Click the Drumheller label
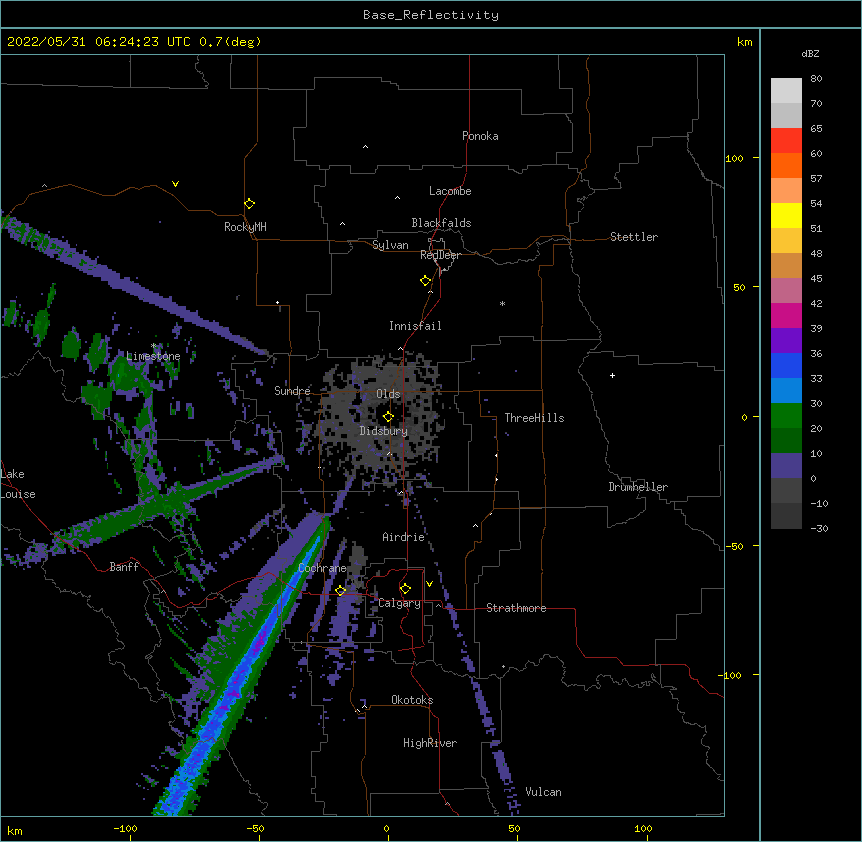This screenshot has height=842, width=862. [x=638, y=487]
